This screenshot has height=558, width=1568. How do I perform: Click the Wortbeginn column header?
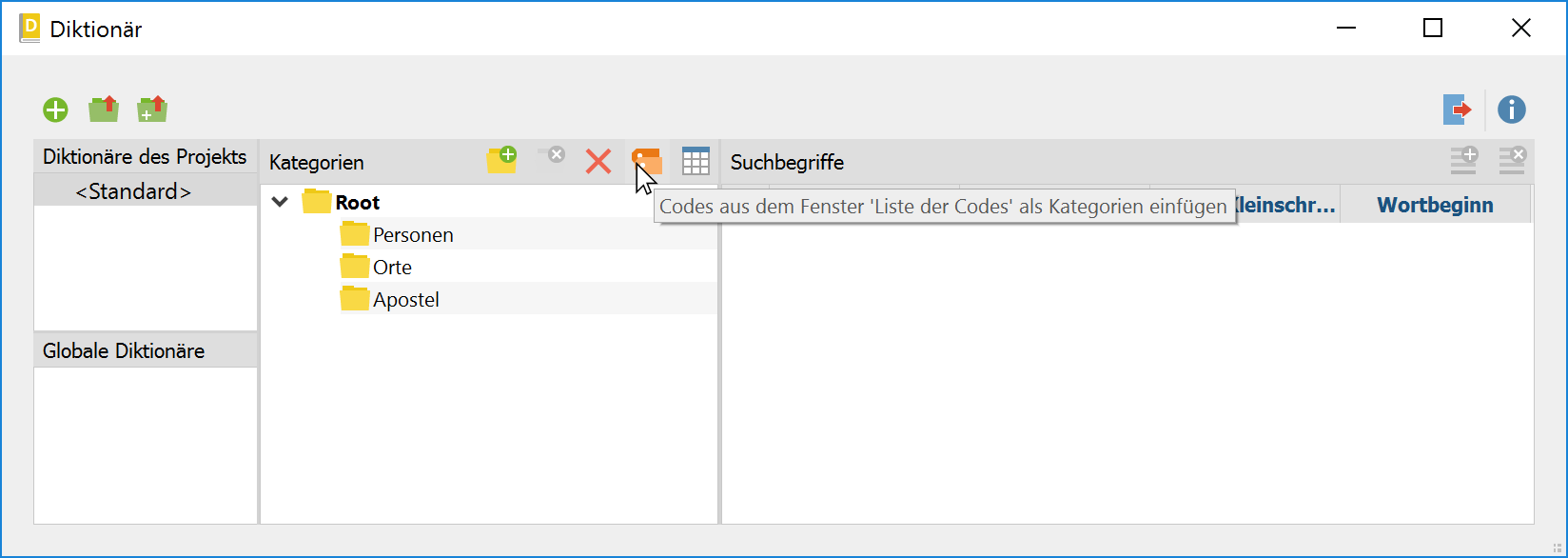tap(1435, 205)
